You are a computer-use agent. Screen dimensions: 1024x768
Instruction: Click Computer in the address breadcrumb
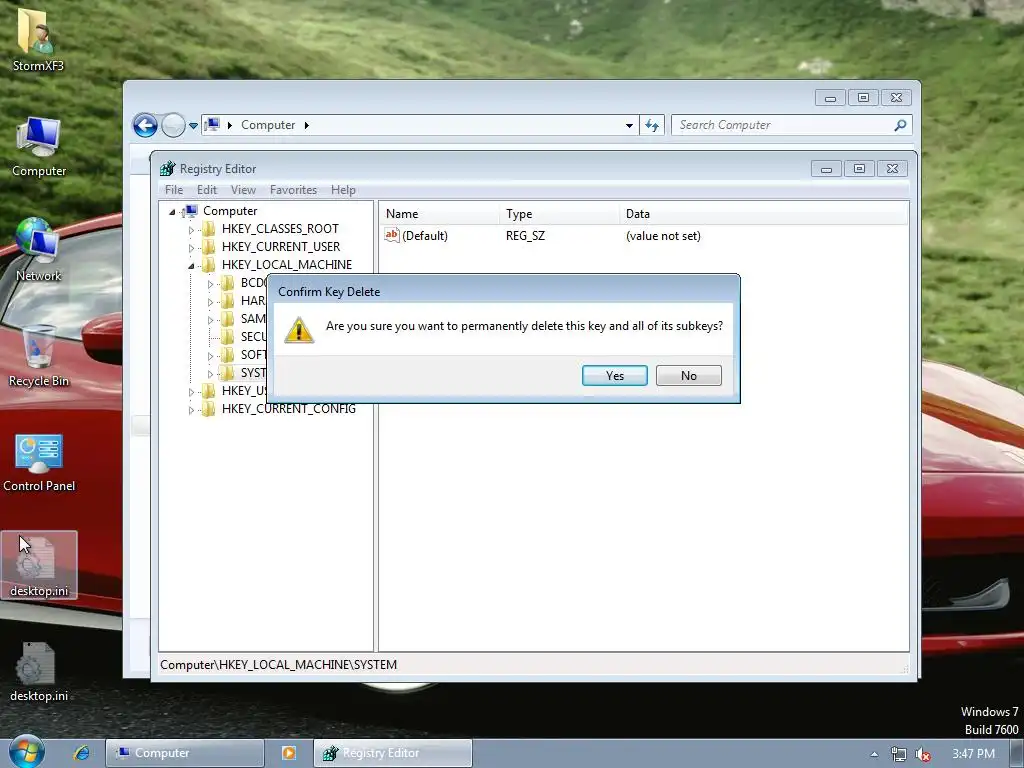tap(268, 125)
